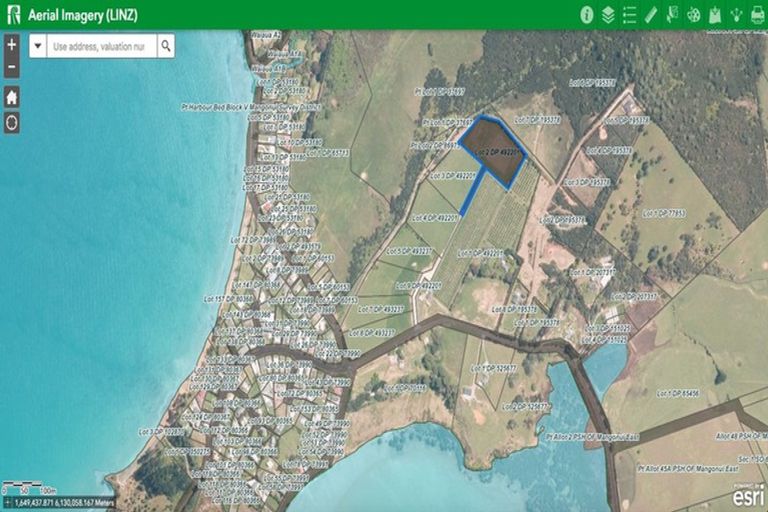Select the Measure ruler tool

[x=651, y=14]
